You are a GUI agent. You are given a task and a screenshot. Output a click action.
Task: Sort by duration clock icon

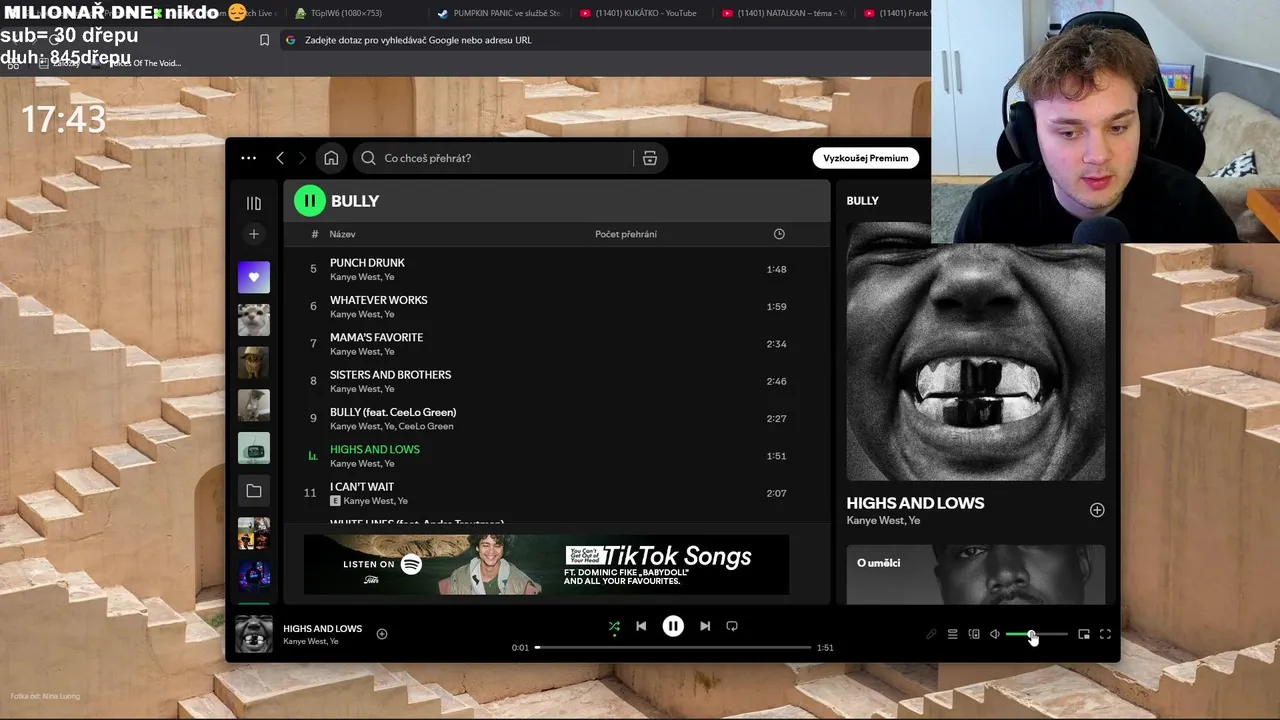779,234
